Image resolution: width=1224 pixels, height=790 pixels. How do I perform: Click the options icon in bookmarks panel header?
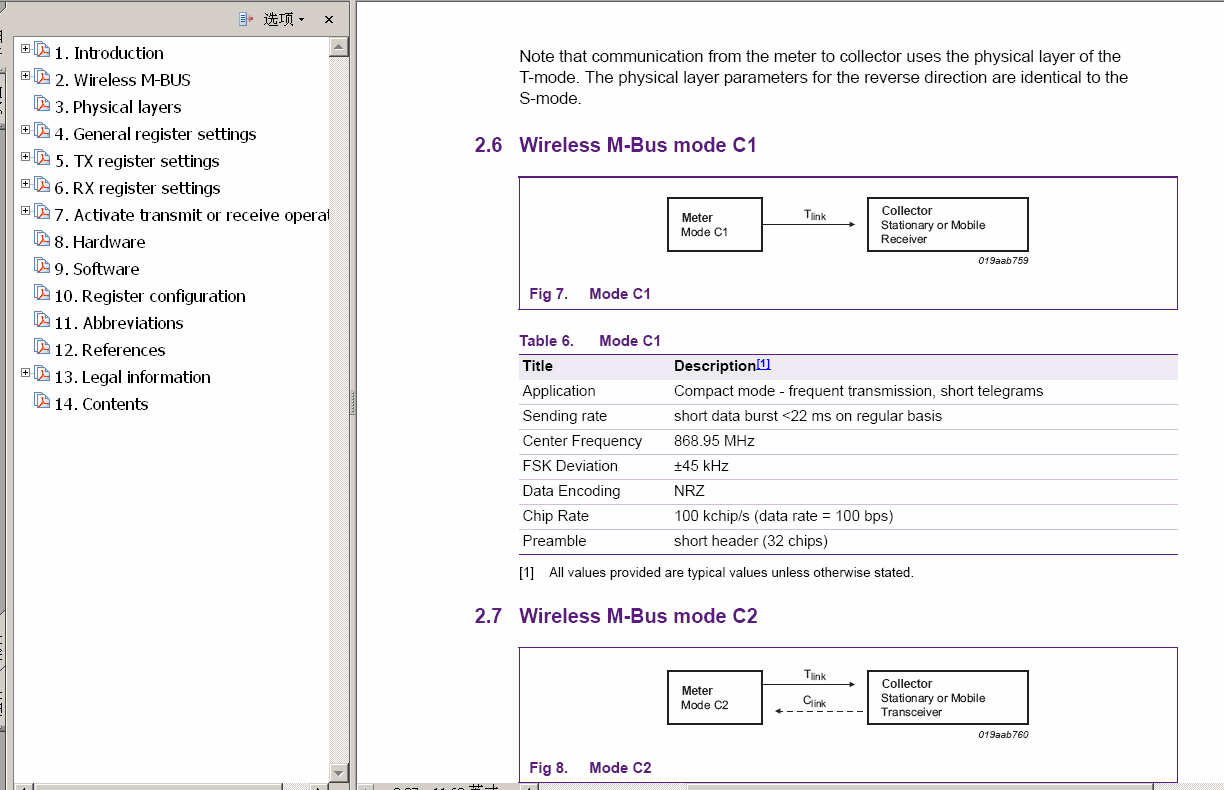click(x=246, y=19)
